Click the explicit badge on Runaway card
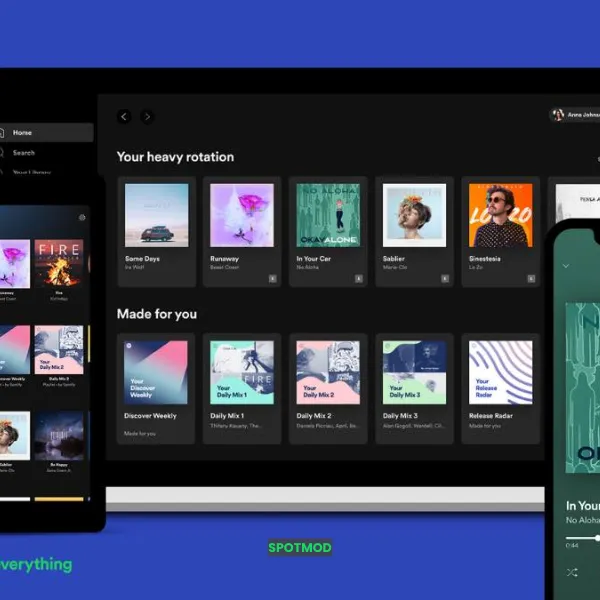This screenshot has height=600, width=600. [x=272, y=279]
